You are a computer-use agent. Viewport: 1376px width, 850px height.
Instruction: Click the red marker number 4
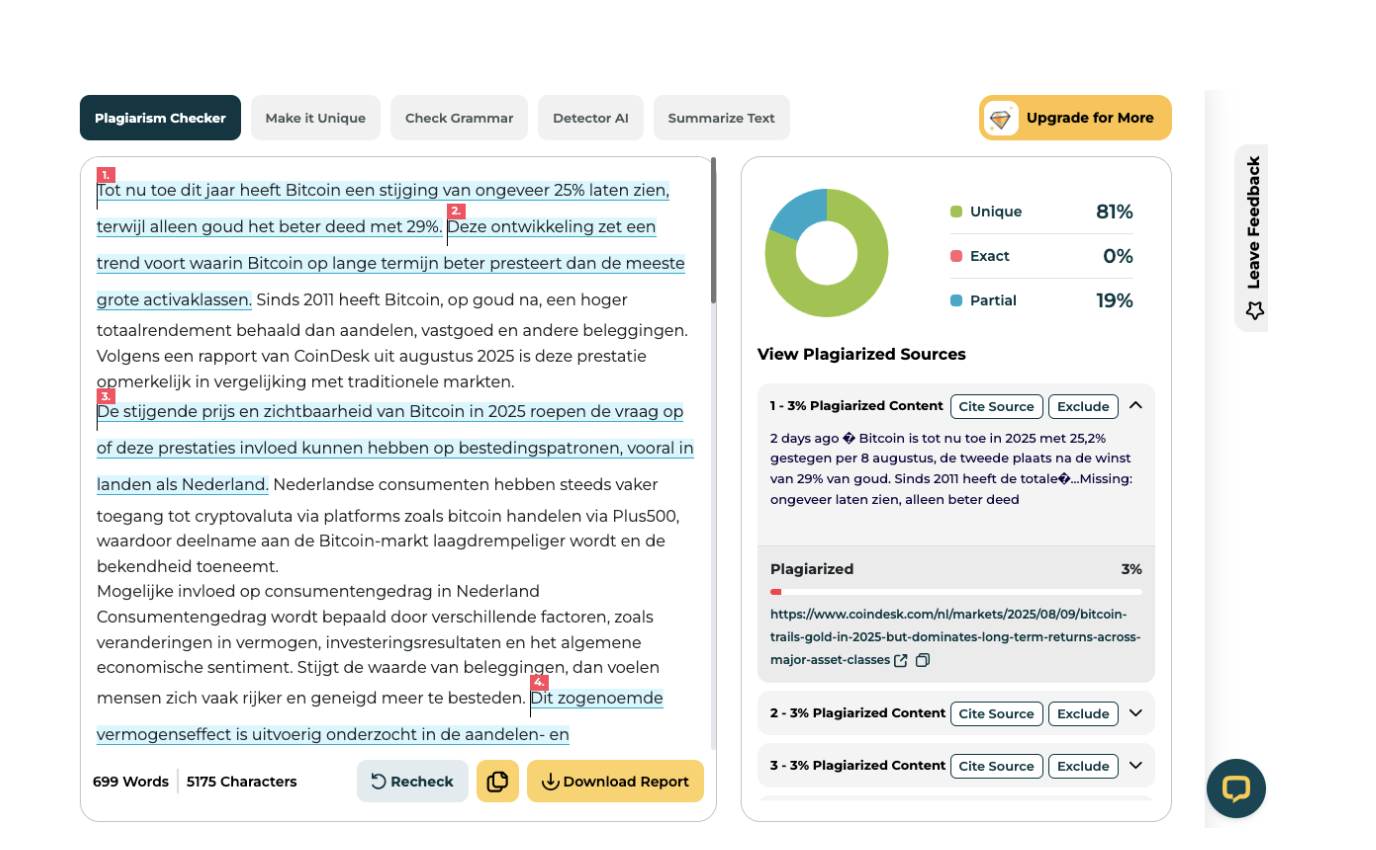[539, 682]
